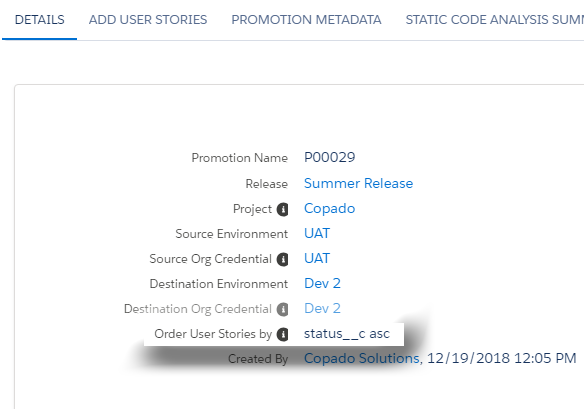
Task: Click the Promotion Name field label
Action: 239,158
